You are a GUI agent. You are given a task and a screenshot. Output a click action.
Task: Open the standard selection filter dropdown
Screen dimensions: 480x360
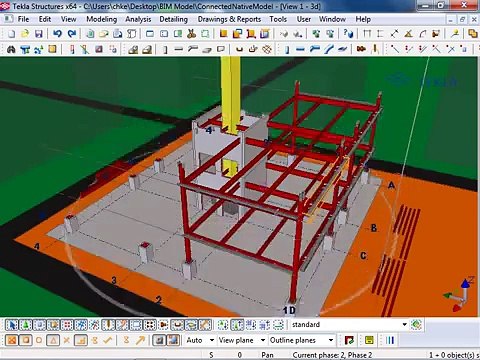coord(404,324)
